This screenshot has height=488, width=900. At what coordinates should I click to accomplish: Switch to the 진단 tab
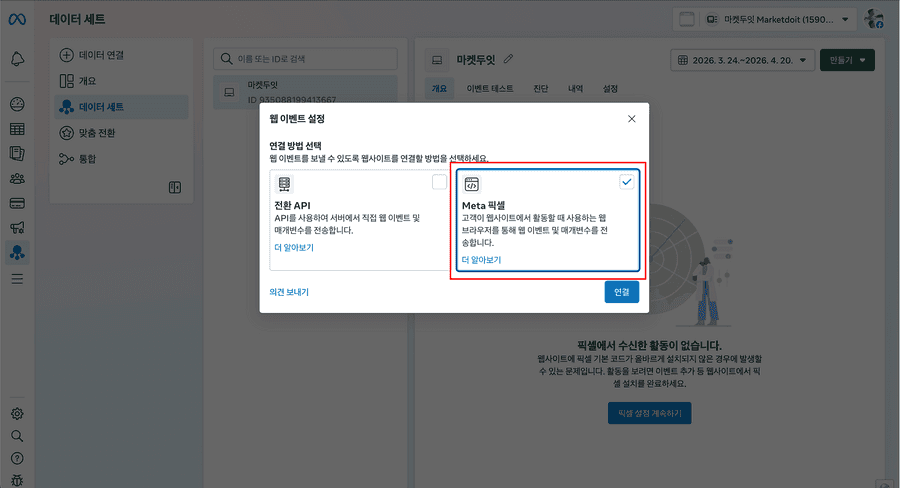(x=541, y=88)
